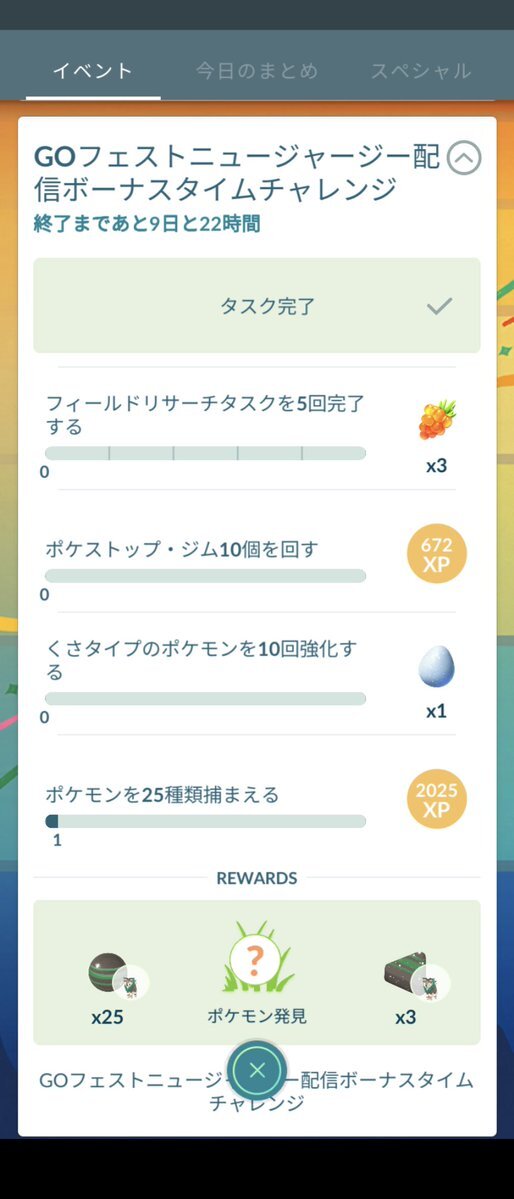Tap the golden Razz Berry reward icon
The width and height of the screenshot is (514, 1199).
437,420
